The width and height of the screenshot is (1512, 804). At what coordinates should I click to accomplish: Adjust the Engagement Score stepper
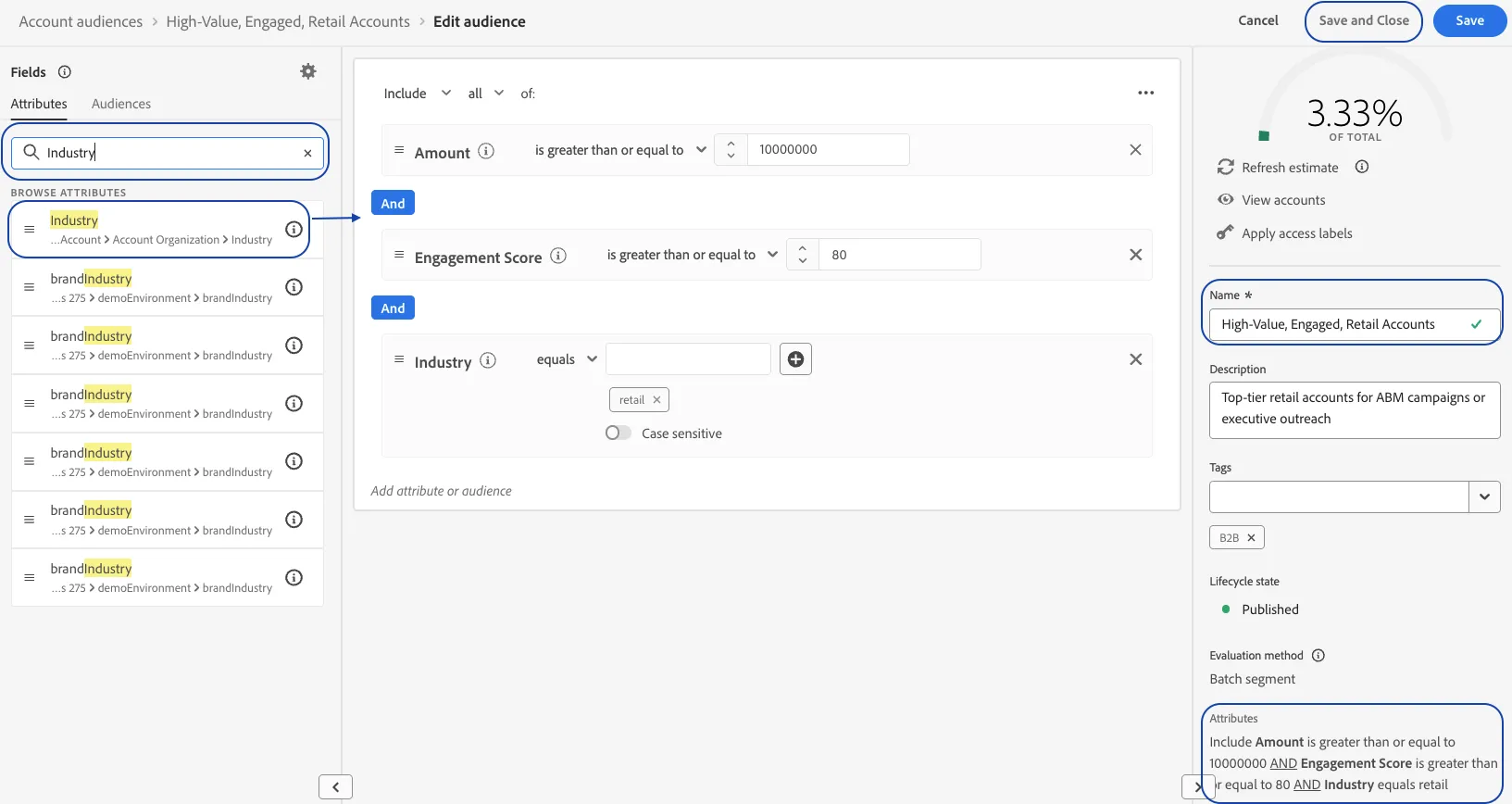click(803, 254)
